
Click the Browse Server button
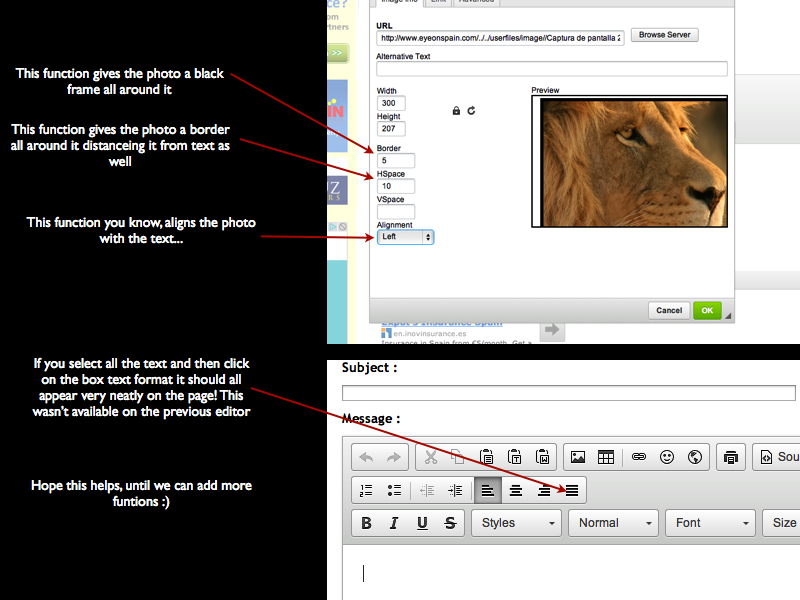[x=664, y=35]
